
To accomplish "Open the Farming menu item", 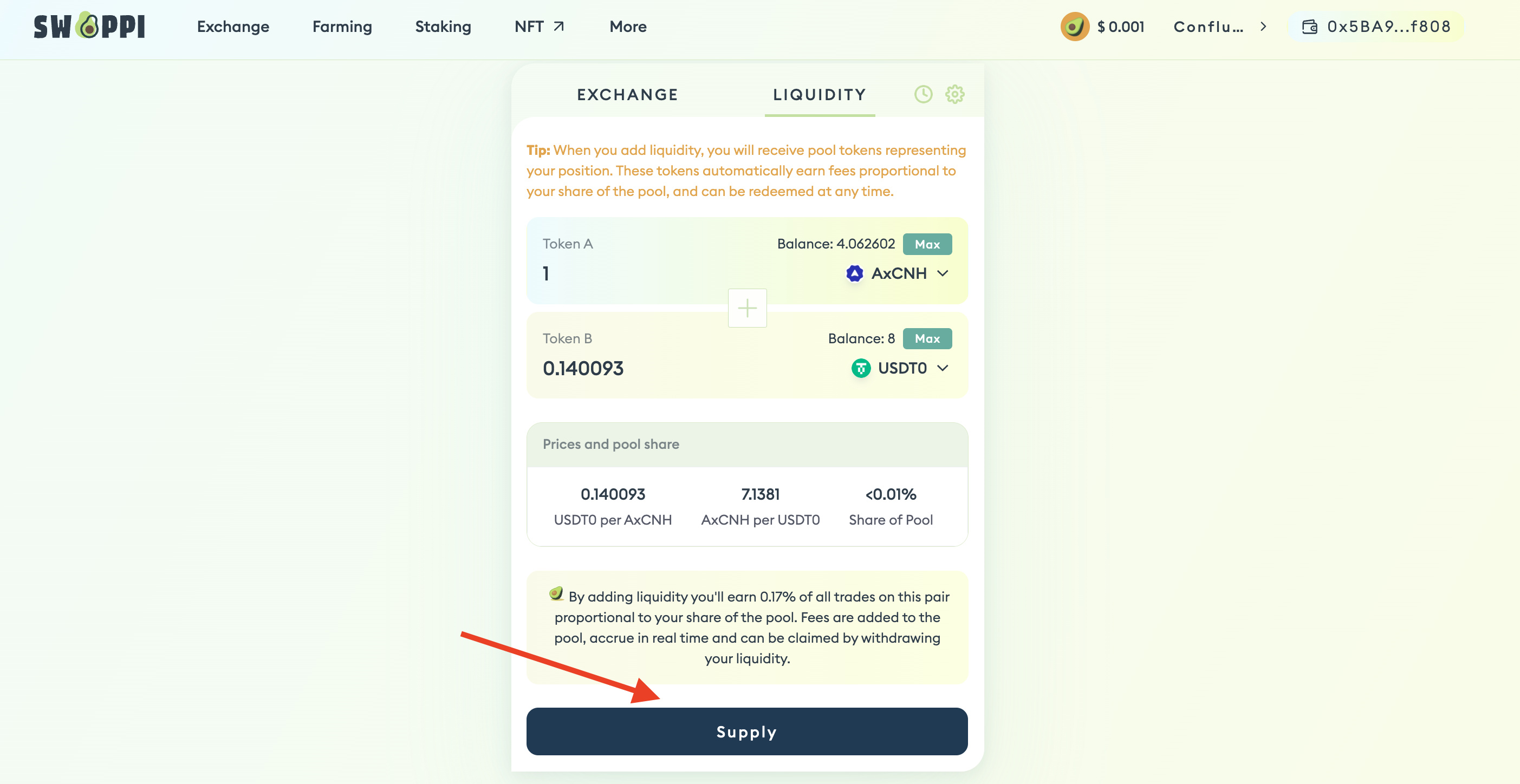I will (x=342, y=27).
